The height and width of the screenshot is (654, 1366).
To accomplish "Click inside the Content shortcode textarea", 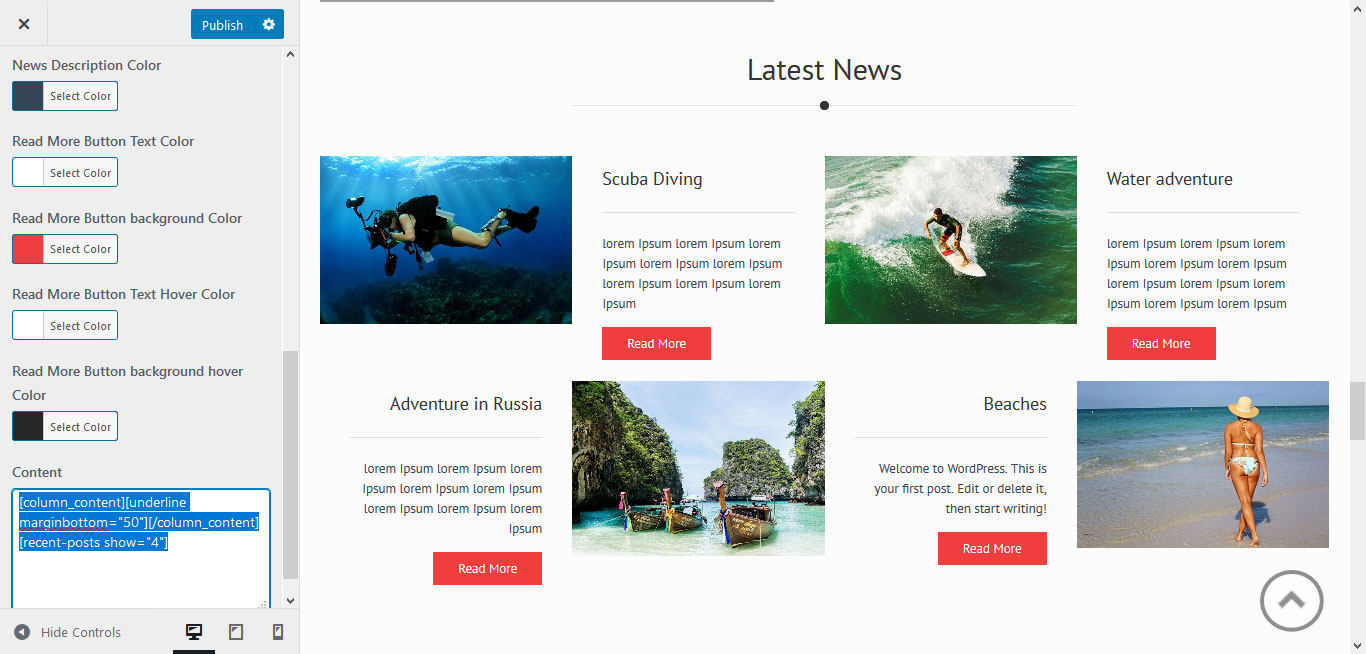I will pos(141,549).
